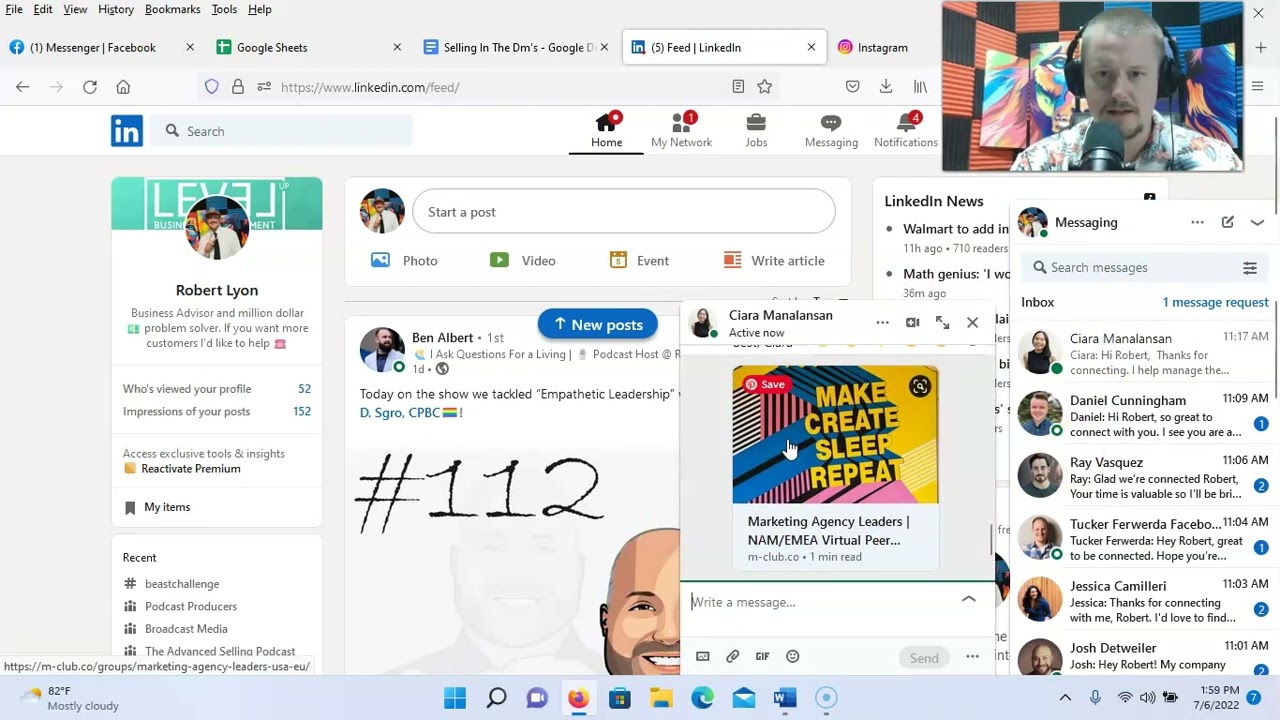The height and width of the screenshot is (720, 1280).
Task: Save to Pocket icon in toolbar
Action: tap(853, 87)
